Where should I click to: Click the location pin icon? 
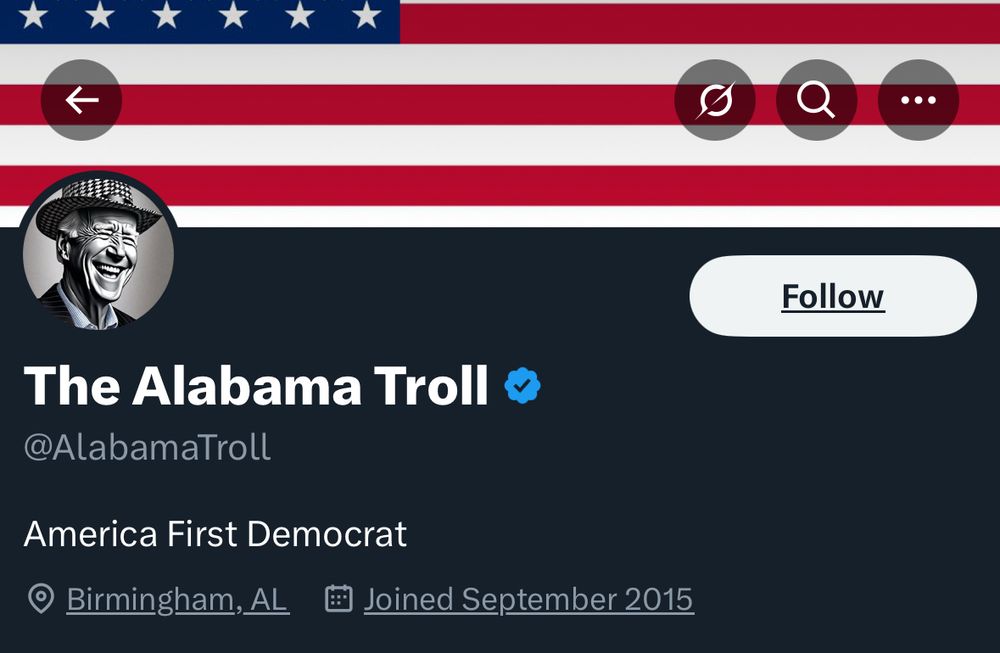click(40, 599)
